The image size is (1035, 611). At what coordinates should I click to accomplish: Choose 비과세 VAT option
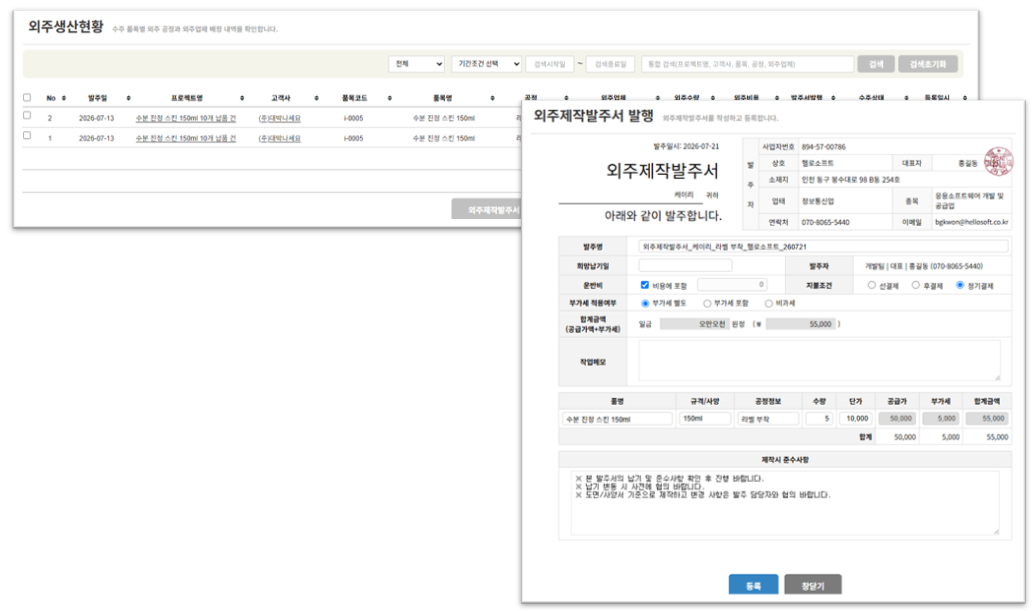(768, 304)
